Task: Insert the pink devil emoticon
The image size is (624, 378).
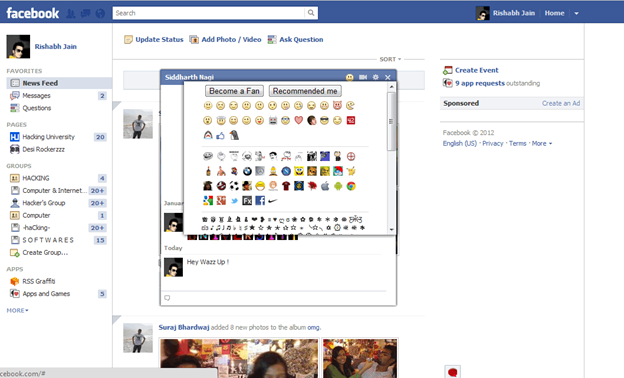Action: [x=337, y=105]
